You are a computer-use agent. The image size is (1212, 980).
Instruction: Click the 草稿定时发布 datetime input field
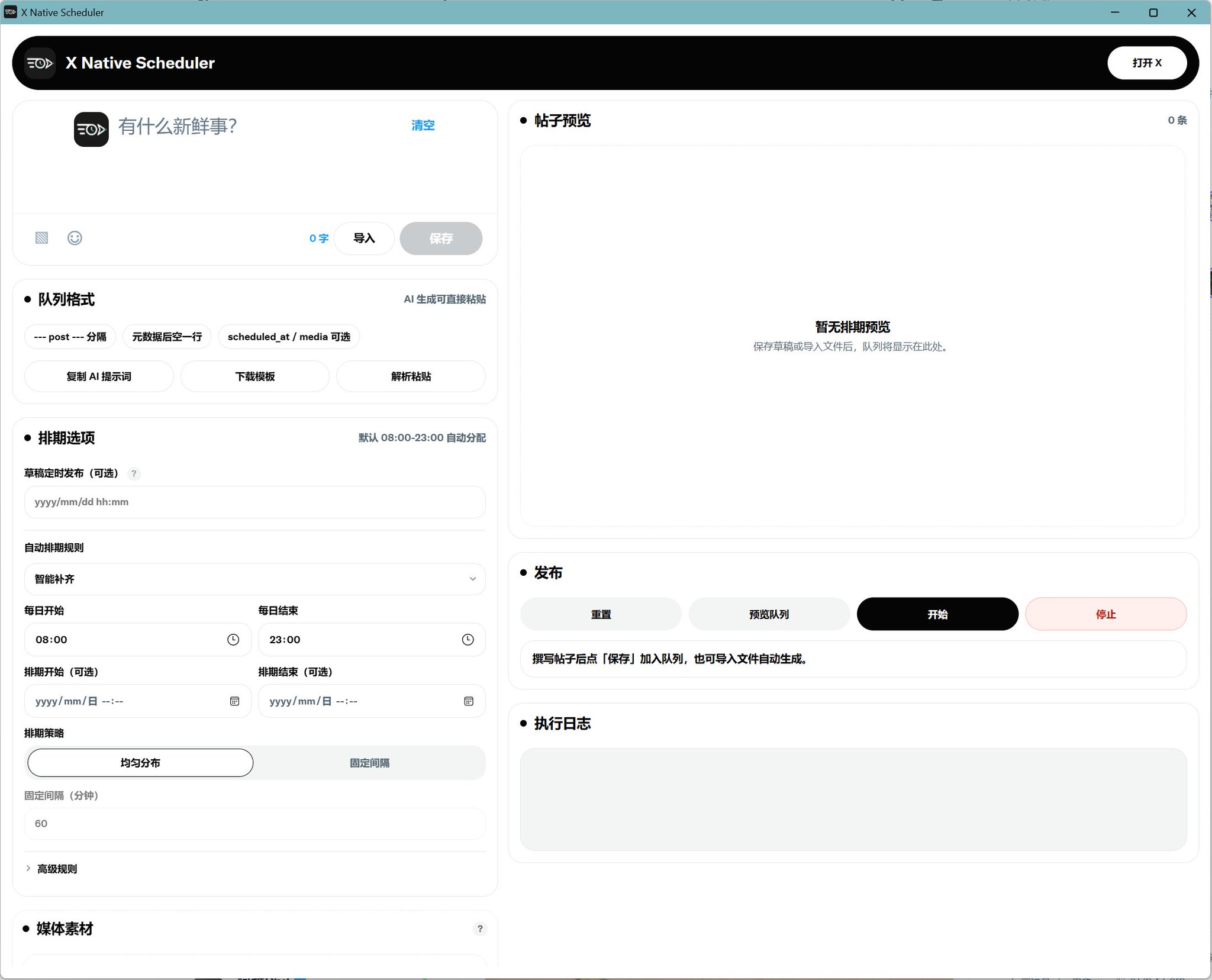tap(255, 502)
